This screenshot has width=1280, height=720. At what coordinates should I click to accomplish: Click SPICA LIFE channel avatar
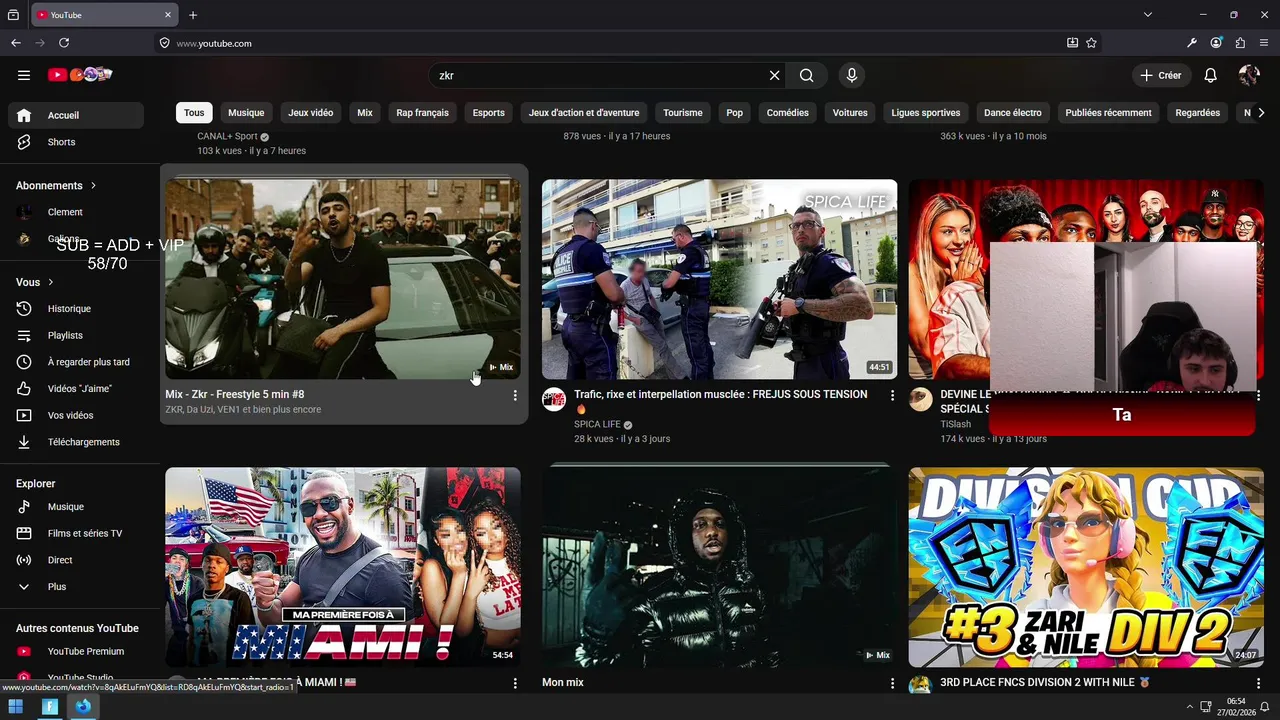pos(554,400)
